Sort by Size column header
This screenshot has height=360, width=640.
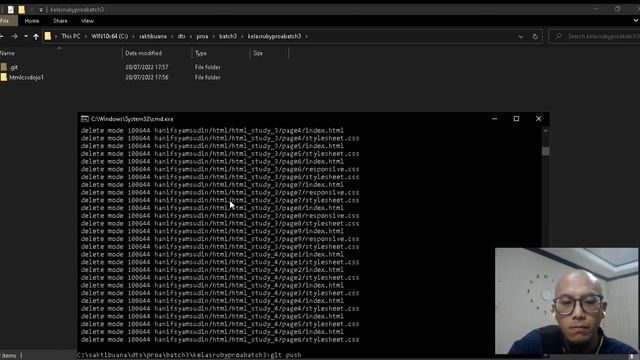[258, 53]
